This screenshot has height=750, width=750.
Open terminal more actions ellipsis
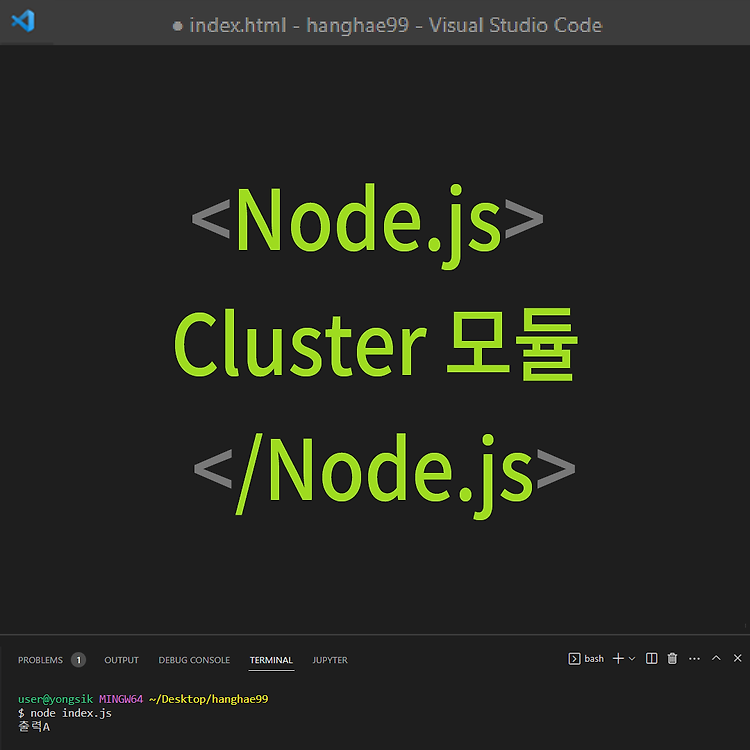point(695,659)
